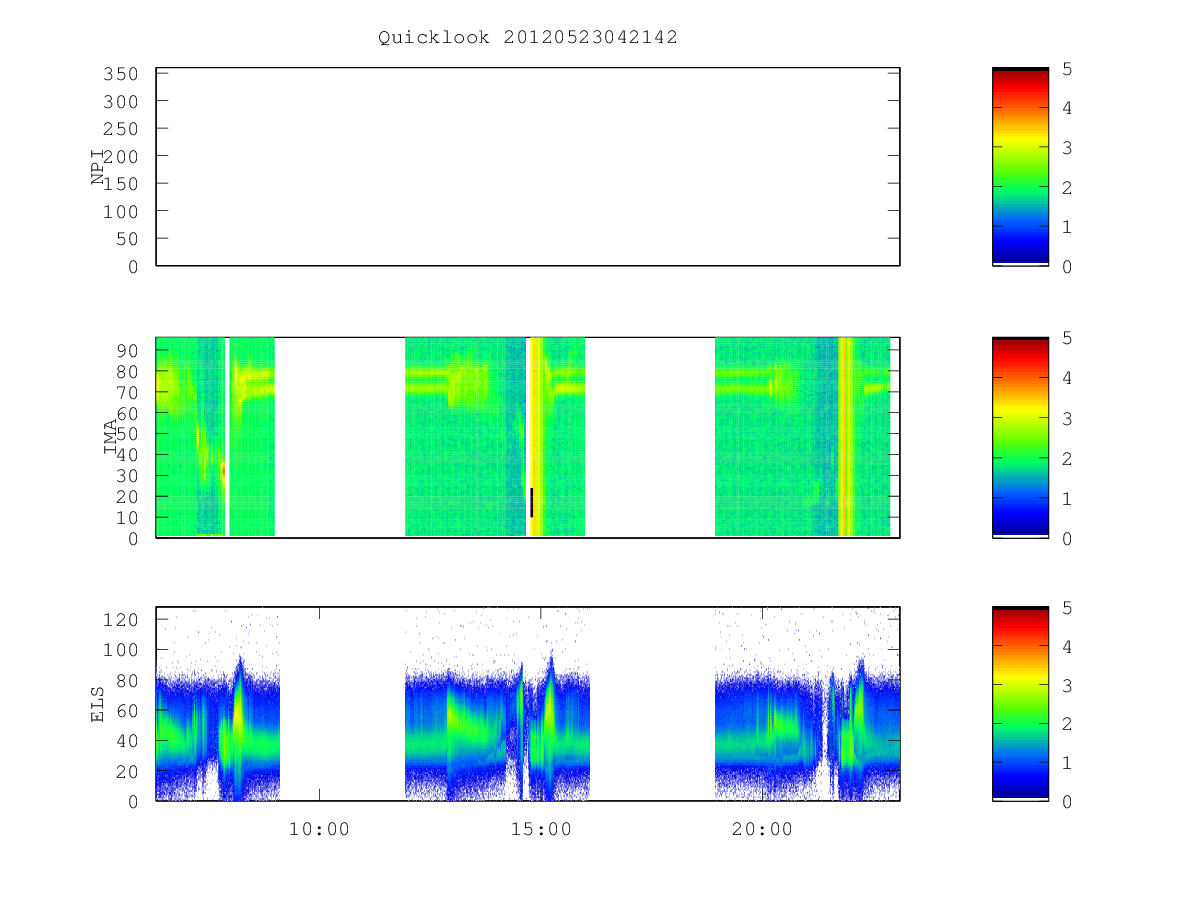The image size is (1200, 900).
Task: Click the 10:00 time axis label
Action: (319, 829)
